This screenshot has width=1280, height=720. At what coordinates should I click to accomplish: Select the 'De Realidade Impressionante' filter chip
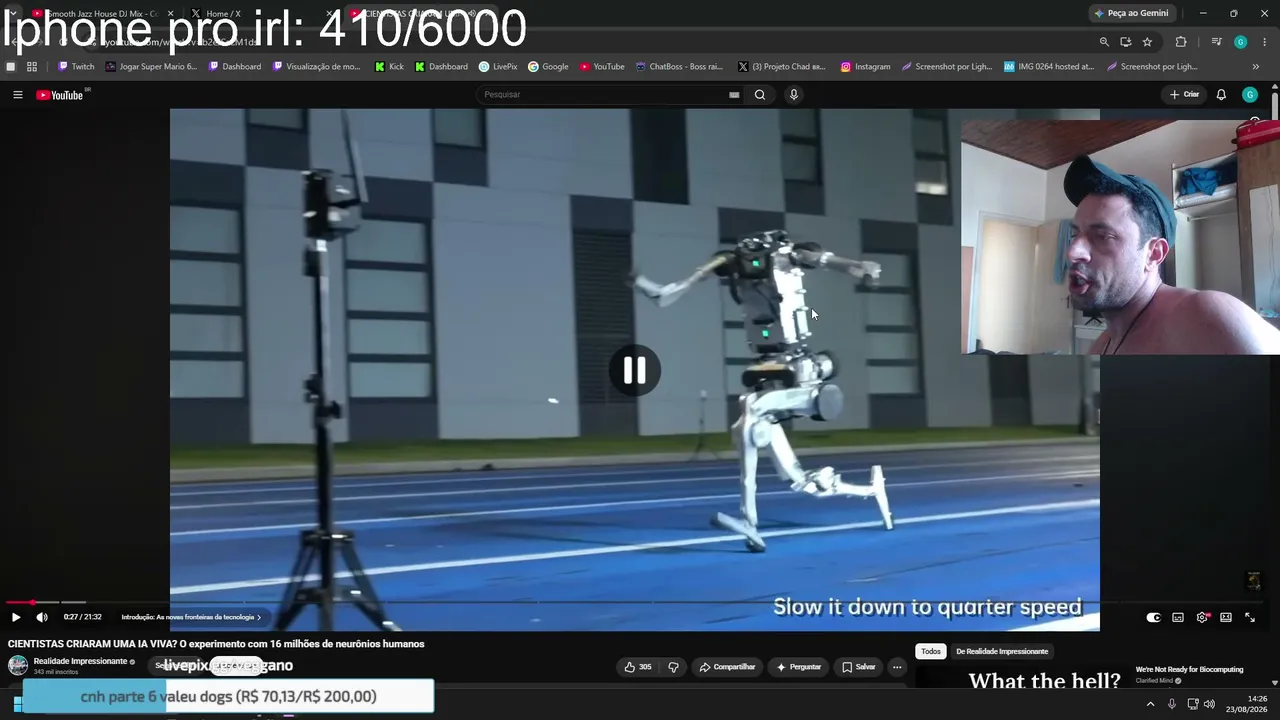1002,651
